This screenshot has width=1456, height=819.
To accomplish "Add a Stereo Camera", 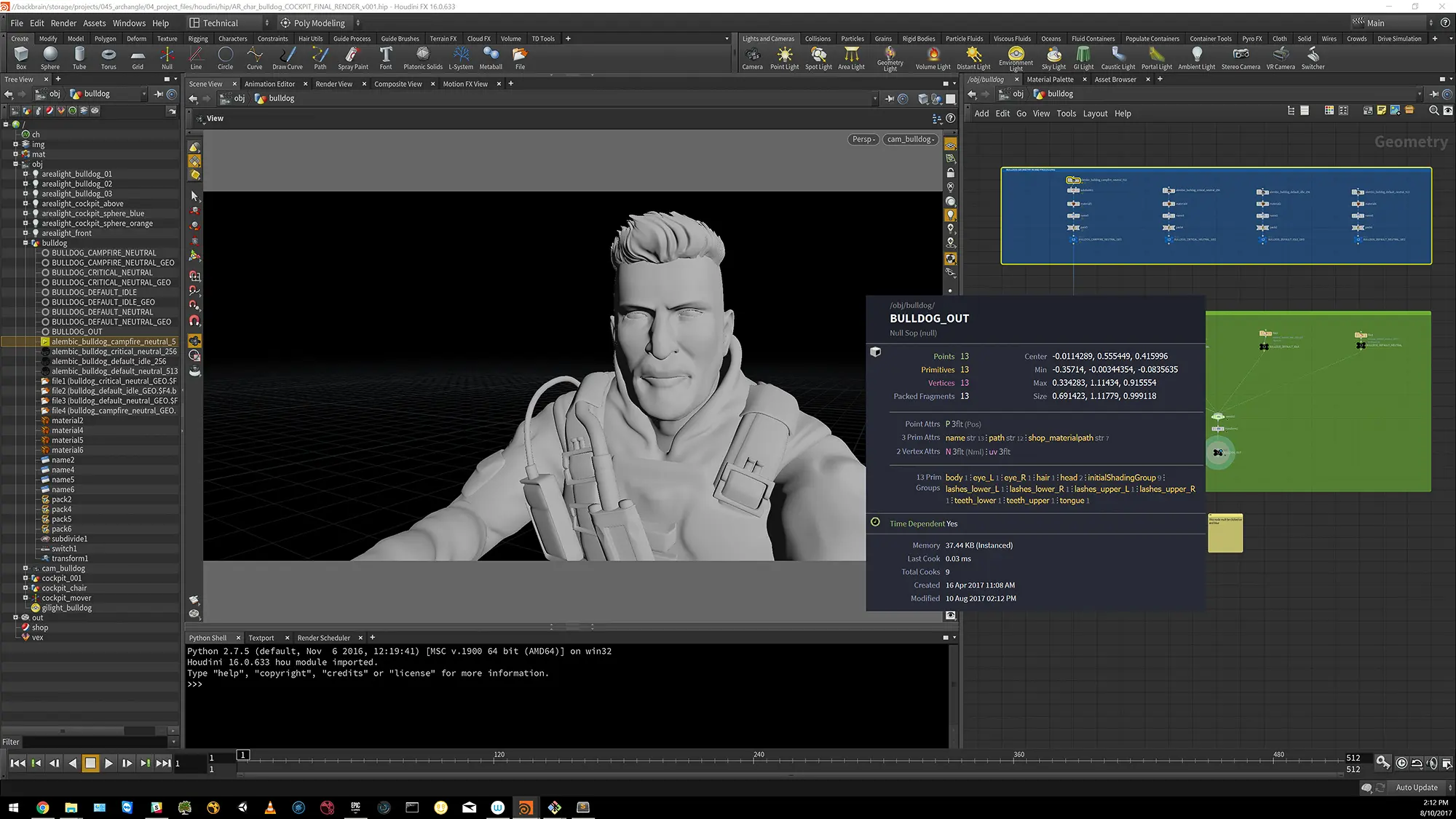I will 1241,58.
